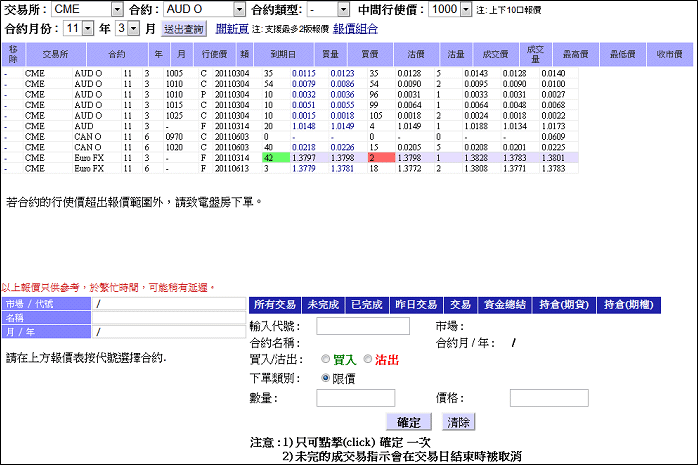Viewport: 698px width, 465px height.
Task: Switch to the 未完成 tab
Action: coord(323,305)
